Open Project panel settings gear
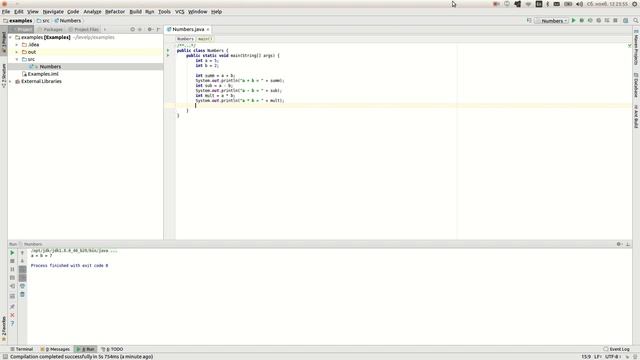This screenshot has height=360, width=640. click(x=150, y=29)
